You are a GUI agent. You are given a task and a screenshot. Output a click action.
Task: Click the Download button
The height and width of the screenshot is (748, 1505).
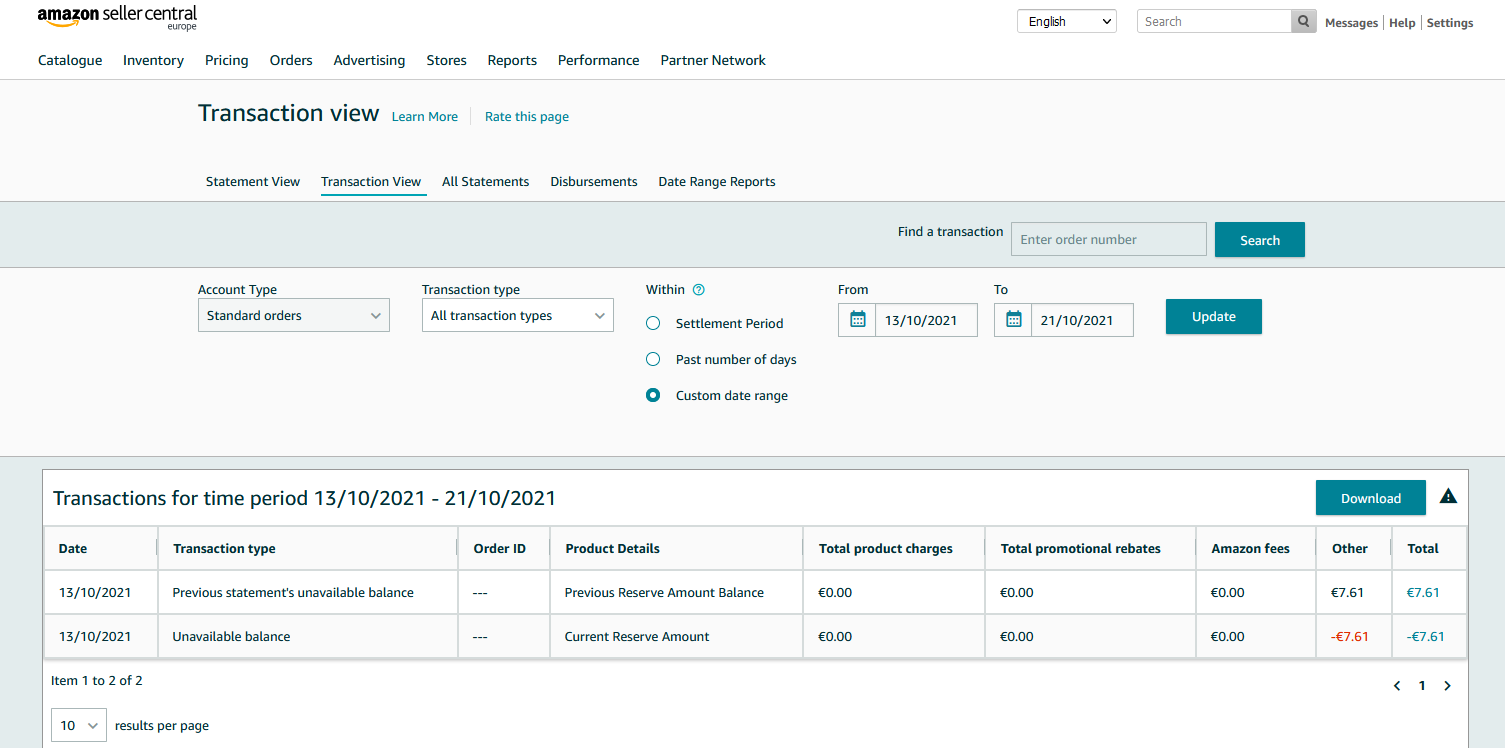pyautogui.click(x=1371, y=498)
